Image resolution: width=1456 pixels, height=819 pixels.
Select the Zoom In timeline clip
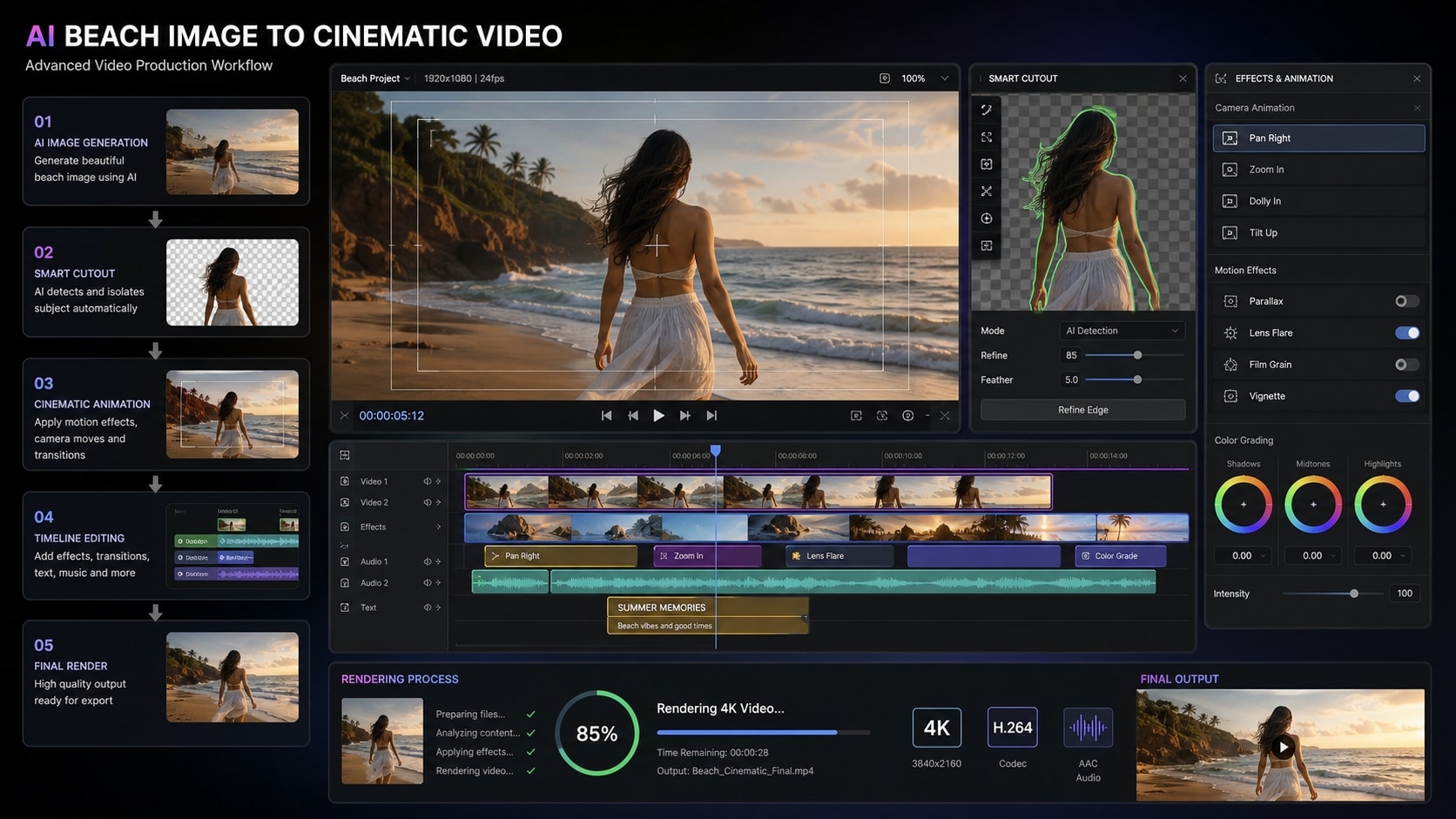click(x=707, y=556)
